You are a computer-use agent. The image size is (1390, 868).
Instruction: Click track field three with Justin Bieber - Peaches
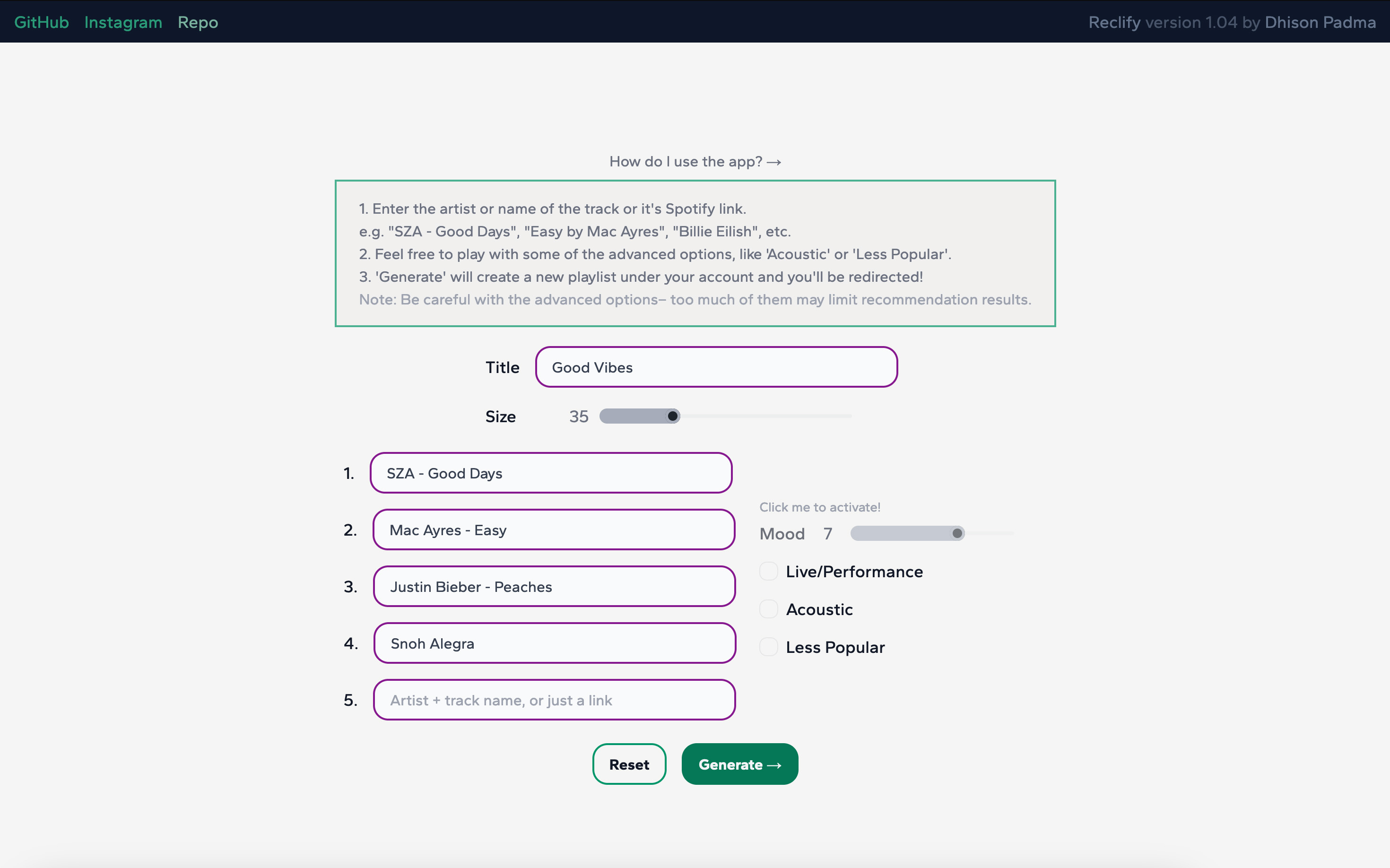(554, 587)
